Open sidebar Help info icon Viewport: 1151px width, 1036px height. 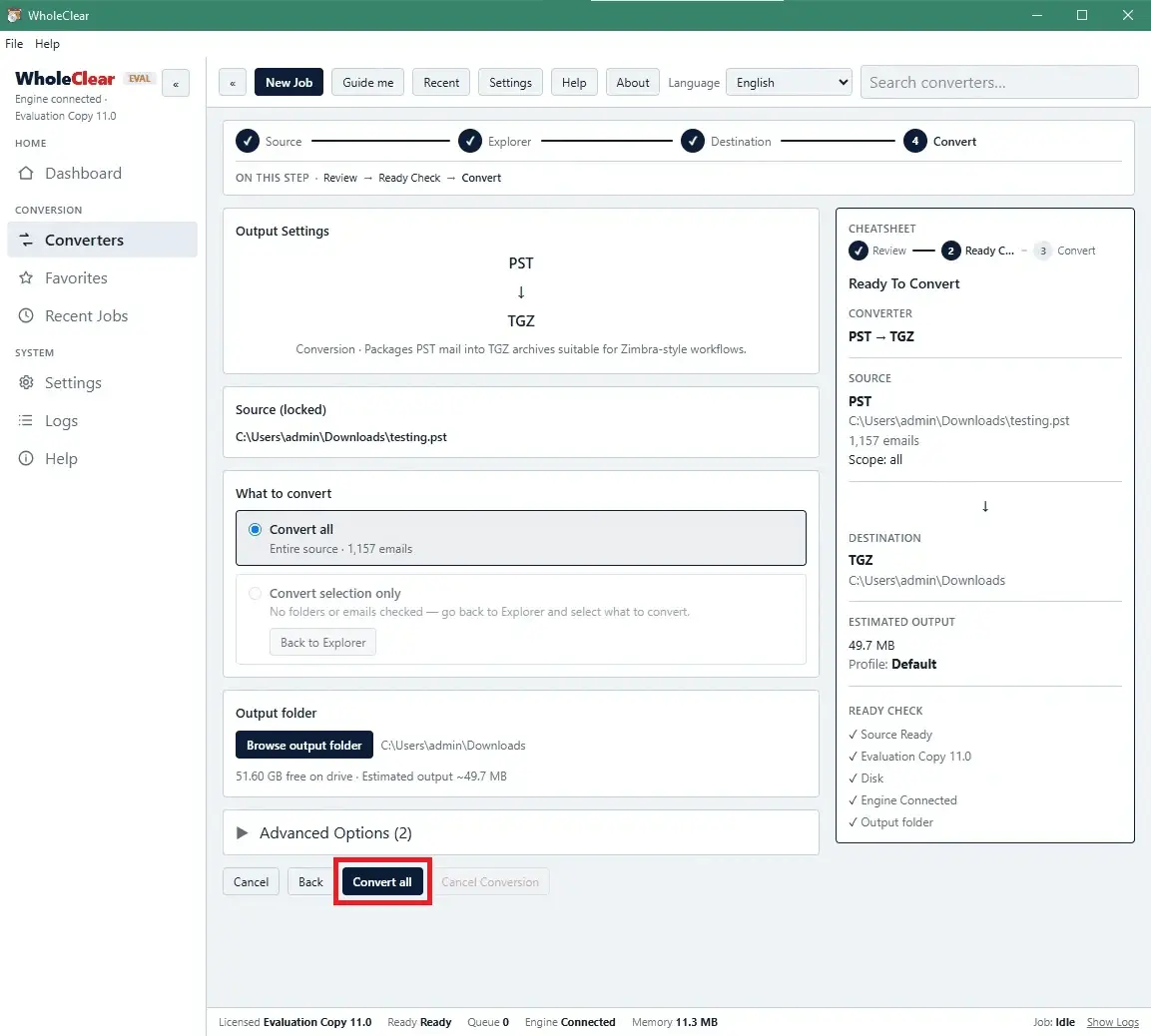[x=26, y=458]
